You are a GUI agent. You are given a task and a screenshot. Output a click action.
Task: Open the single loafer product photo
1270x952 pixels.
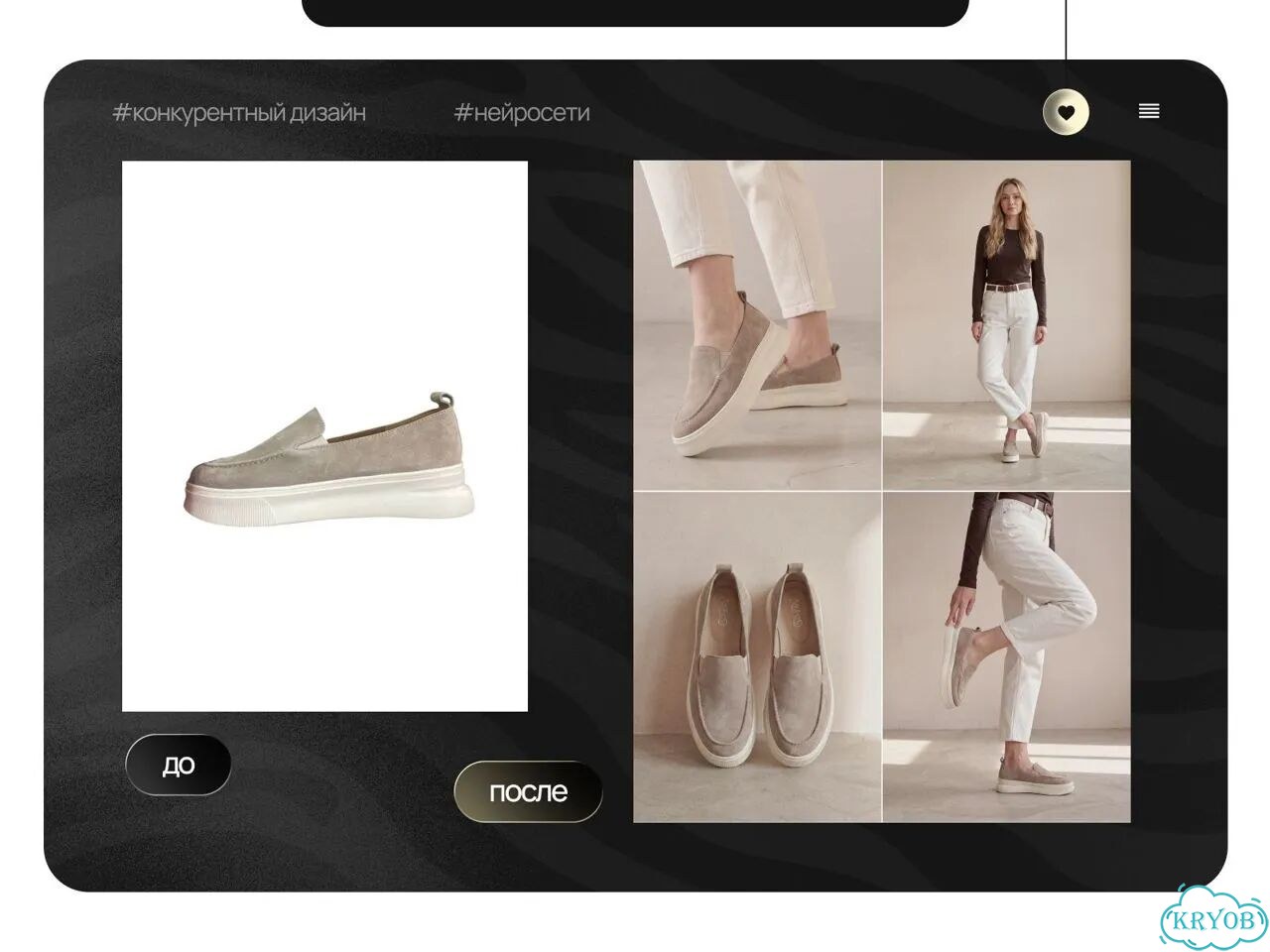point(324,436)
